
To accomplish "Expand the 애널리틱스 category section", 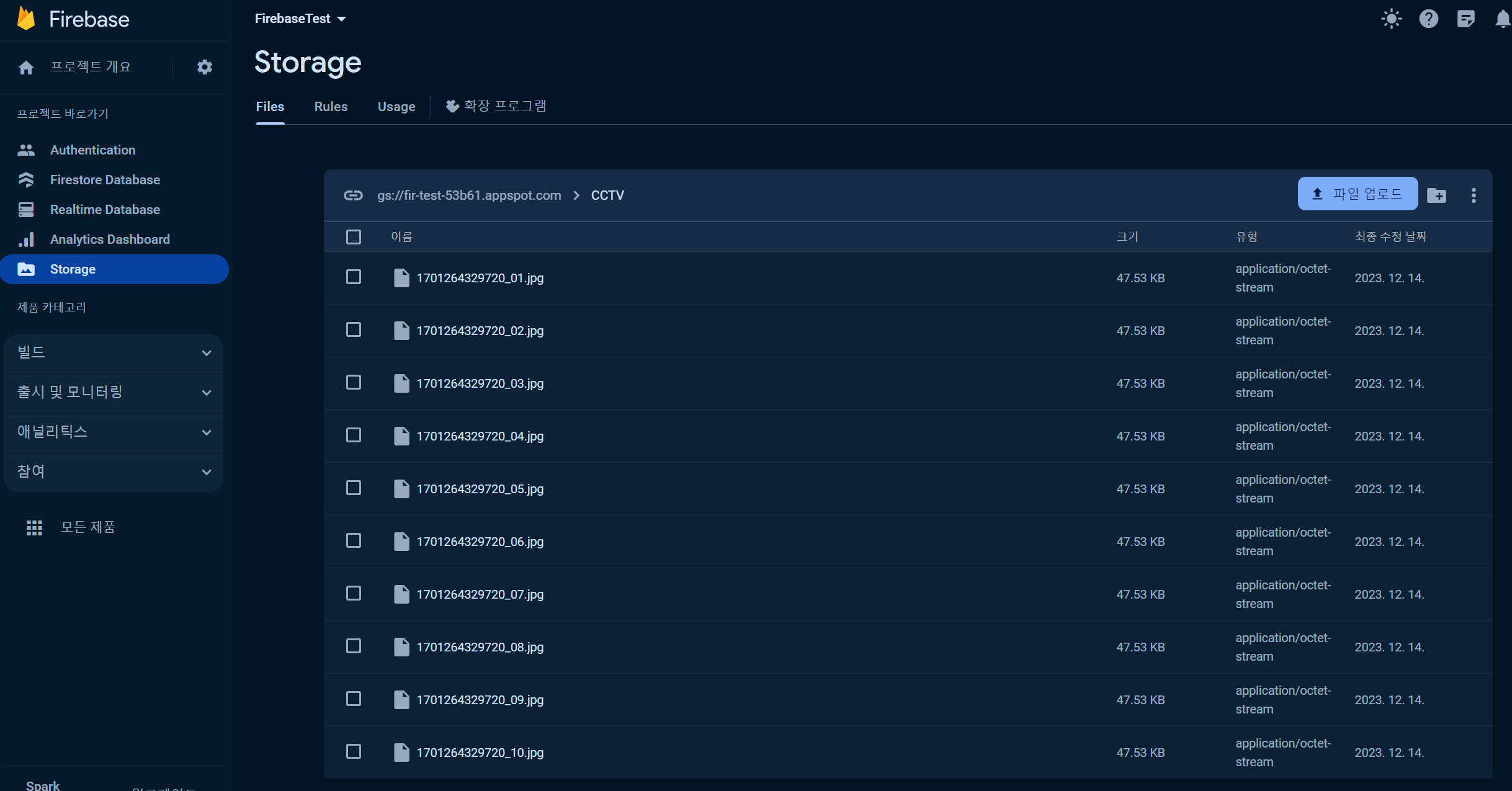I will [114, 432].
